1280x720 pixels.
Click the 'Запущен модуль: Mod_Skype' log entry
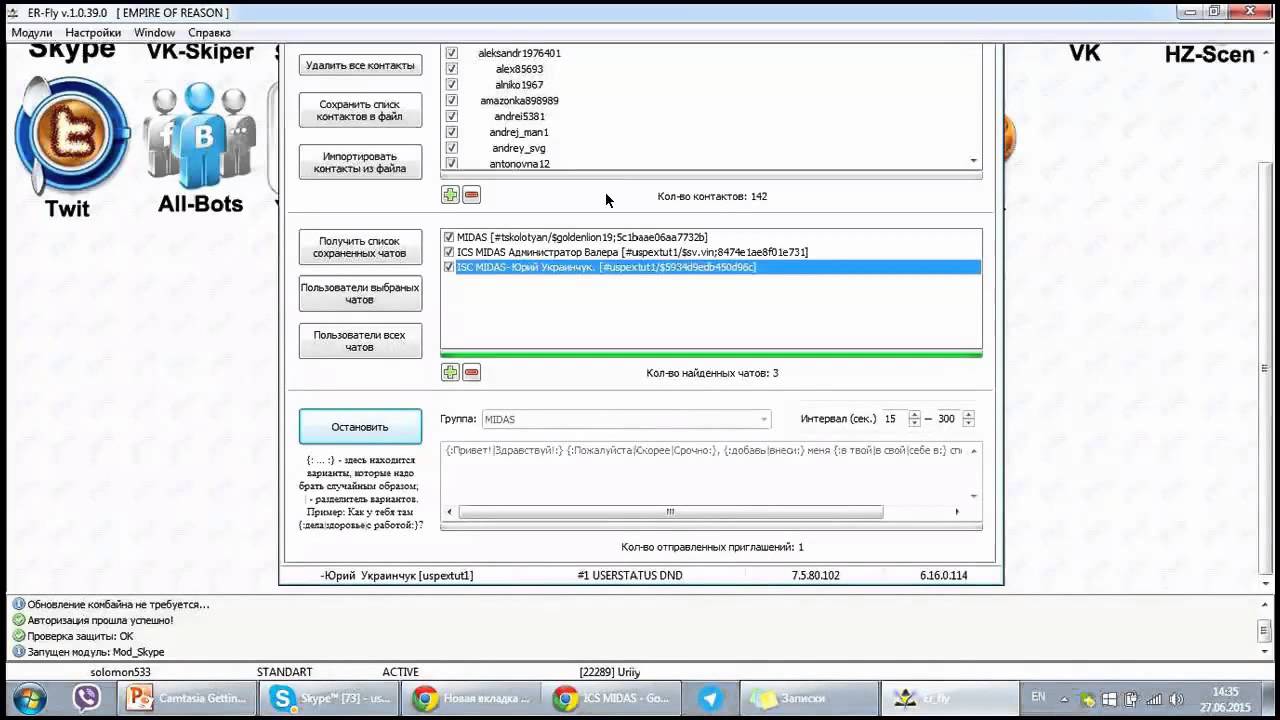(96, 652)
